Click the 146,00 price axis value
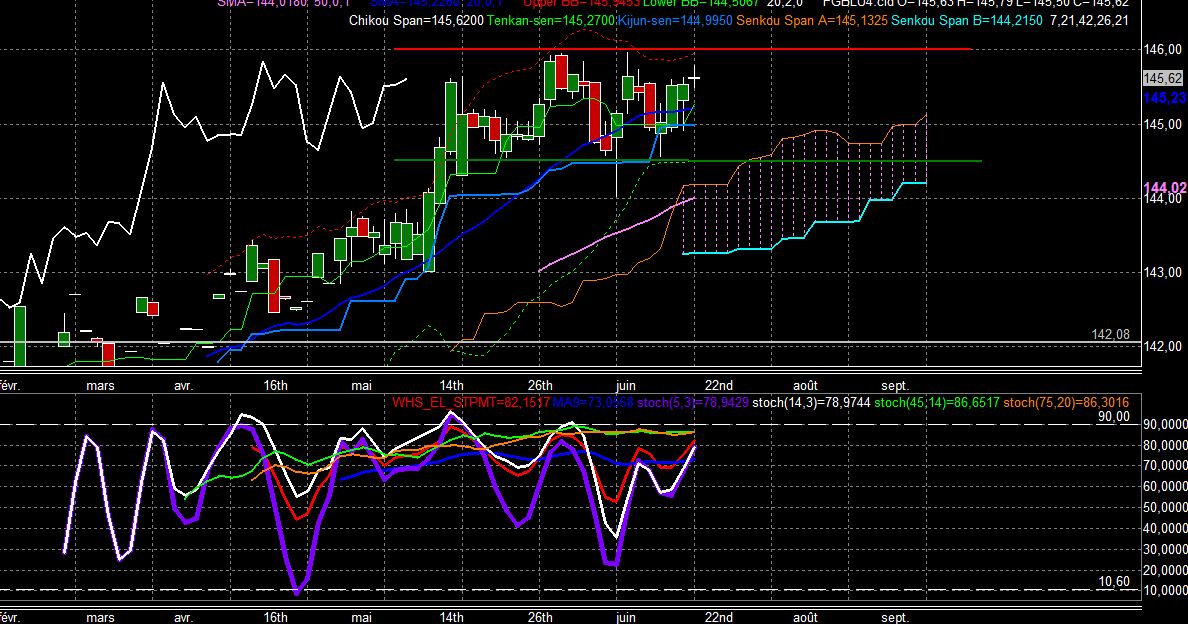The width and height of the screenshot is (1188, 624). click(x=1163, y=49)
